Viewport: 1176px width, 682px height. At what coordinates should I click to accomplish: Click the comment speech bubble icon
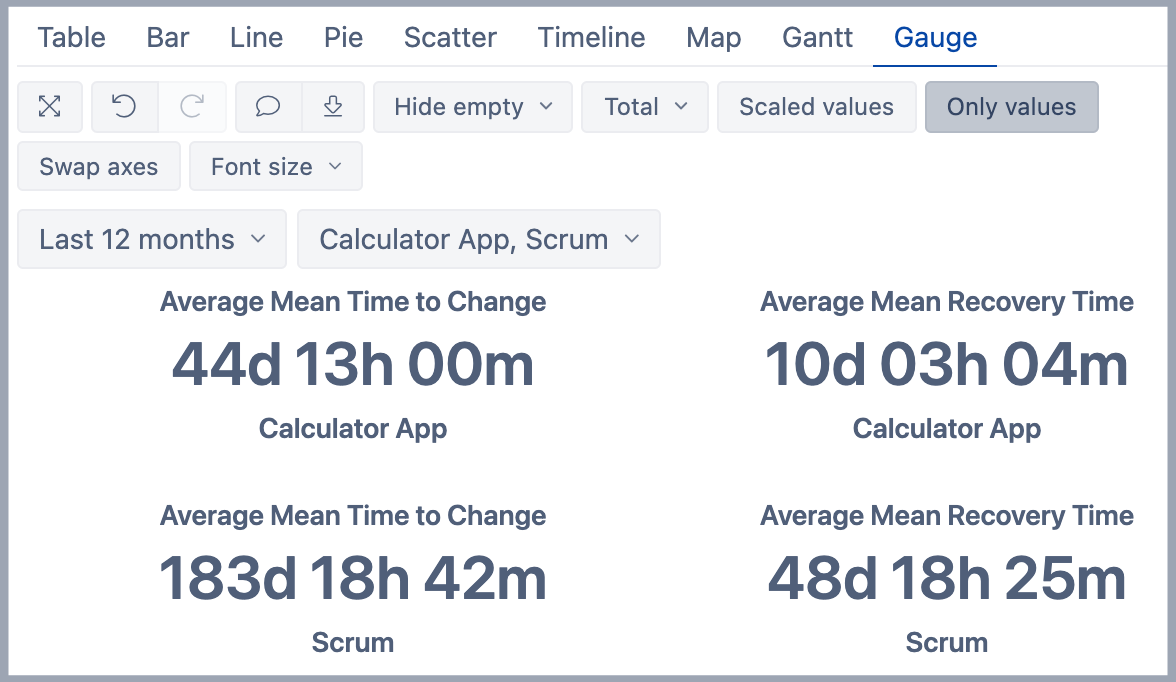pos(268,107)
